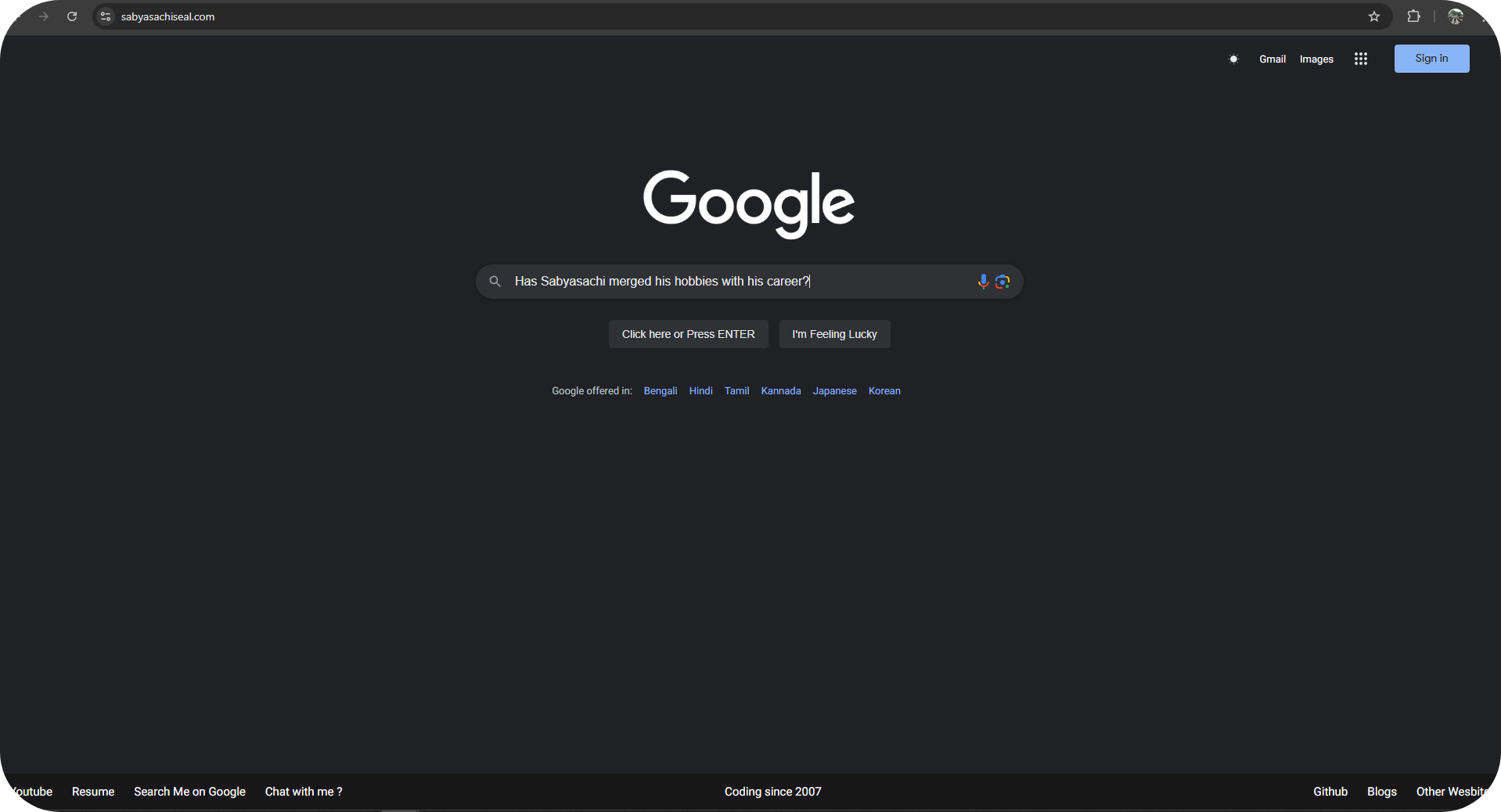This screenshot has width=1501, height=812.
Task: Open the browser profile avatar
Action: [1456, 16]
